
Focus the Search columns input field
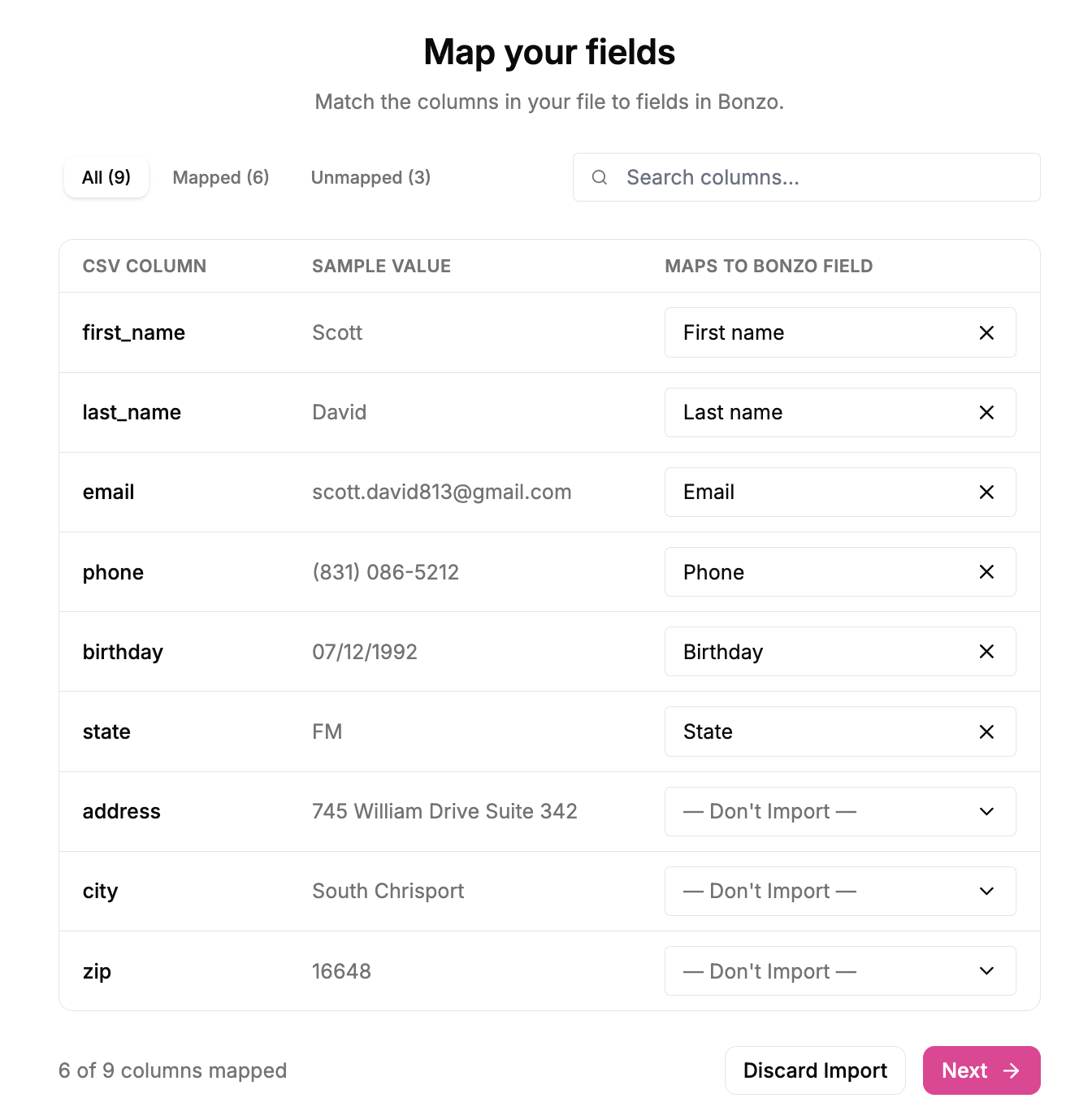click(807, 177)
